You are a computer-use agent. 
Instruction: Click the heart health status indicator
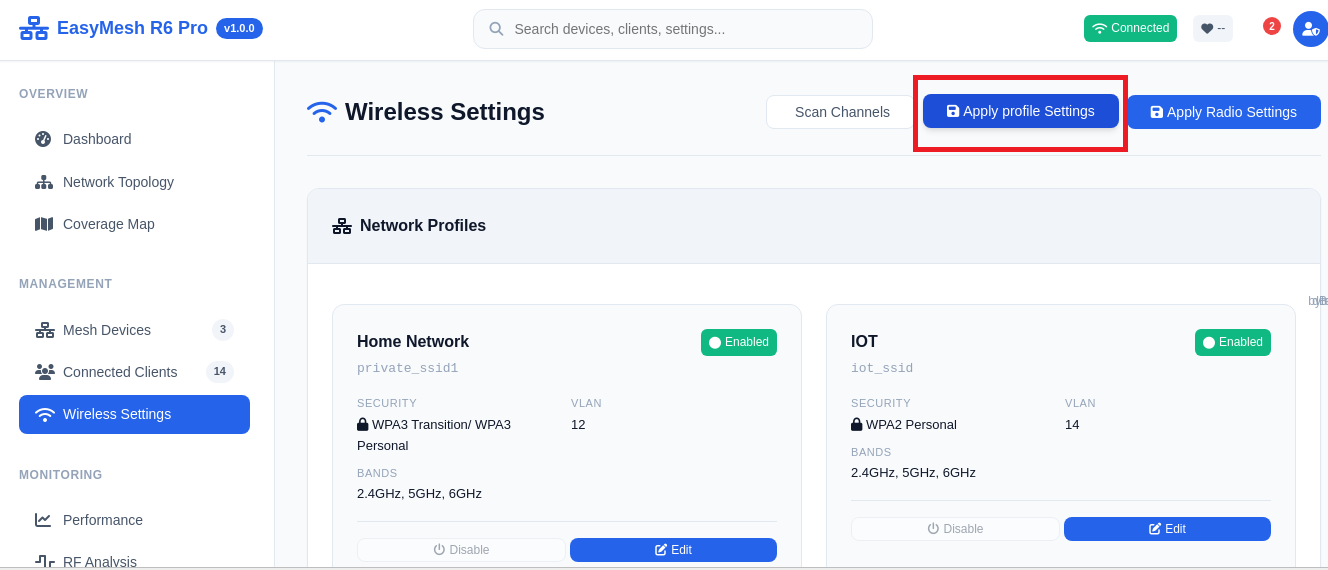coord(1213,28)
